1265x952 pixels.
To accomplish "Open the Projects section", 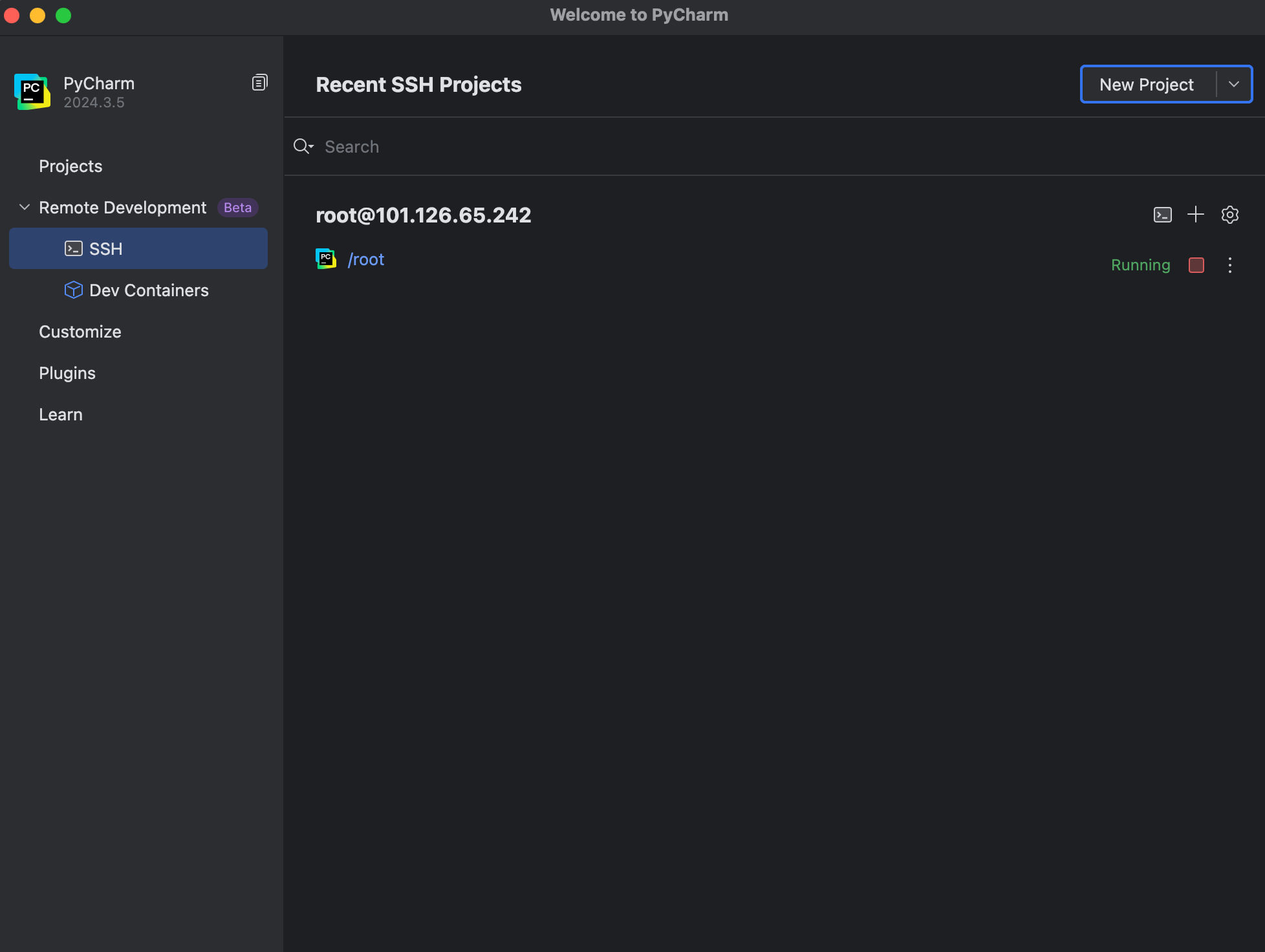I will [x=70, y=166].
